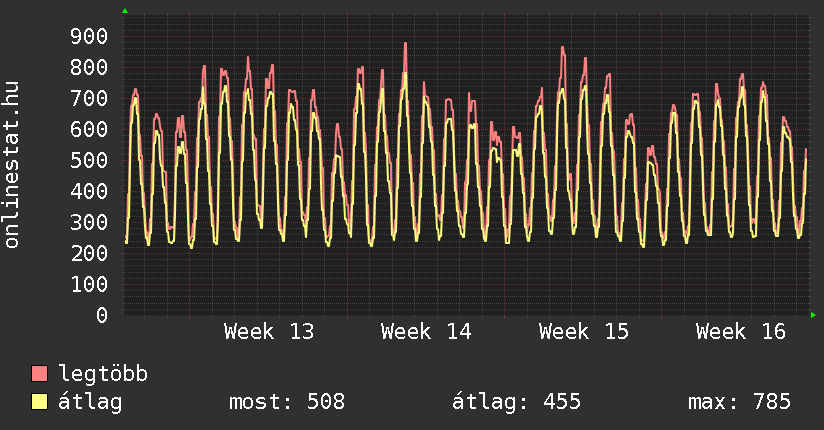
Task: Click the yellow átlag legend swatch
Action: coord(39,402)
